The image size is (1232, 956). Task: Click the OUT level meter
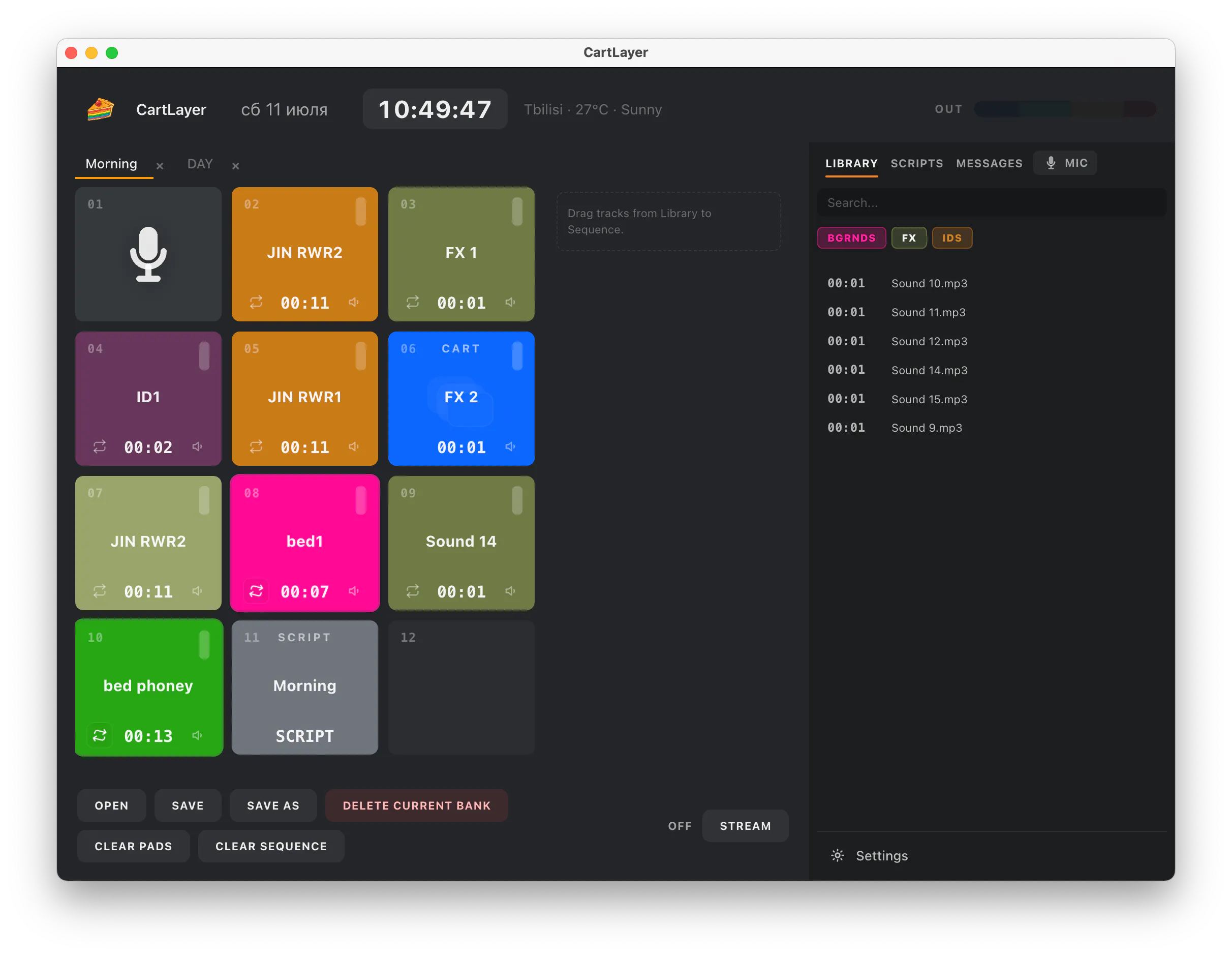pos(1065,109)
